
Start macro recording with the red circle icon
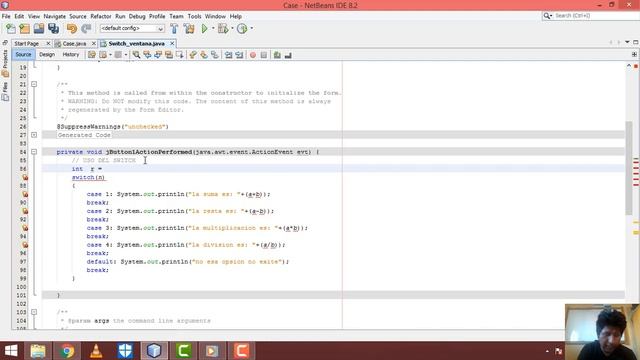click(253, 55)
